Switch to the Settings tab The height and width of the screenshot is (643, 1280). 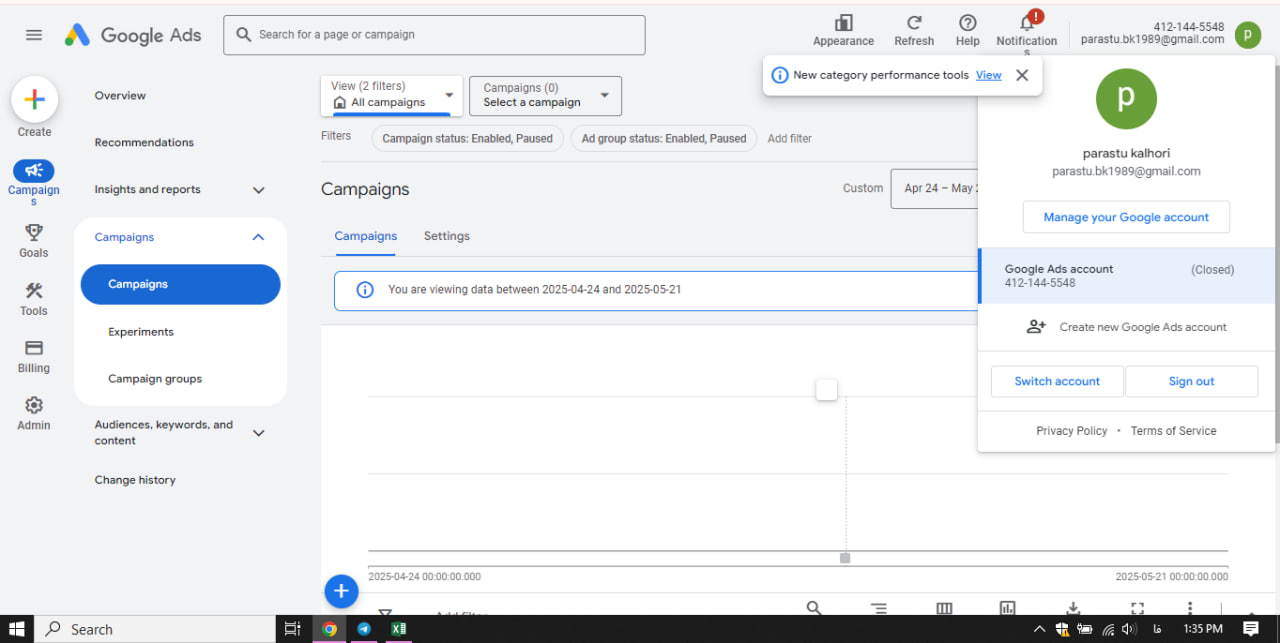click(446, 236)
